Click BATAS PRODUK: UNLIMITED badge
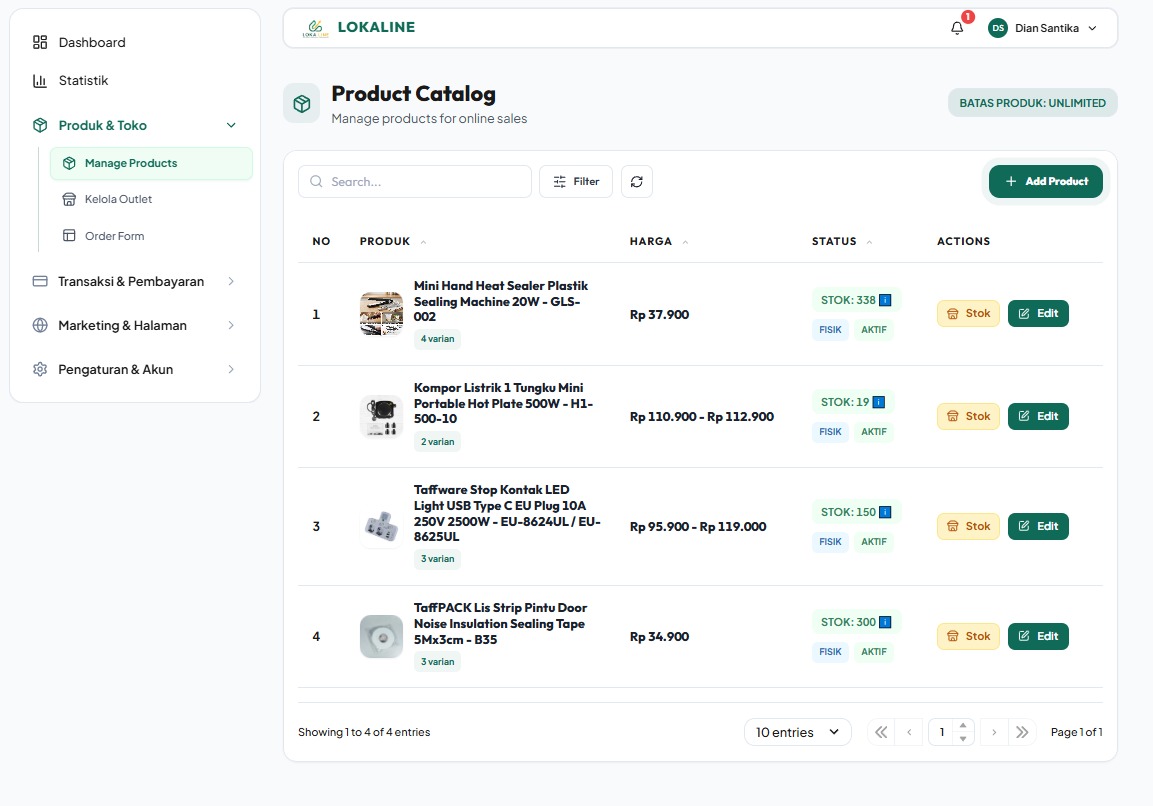The image size is (1153, 806). click(1032, 103)
